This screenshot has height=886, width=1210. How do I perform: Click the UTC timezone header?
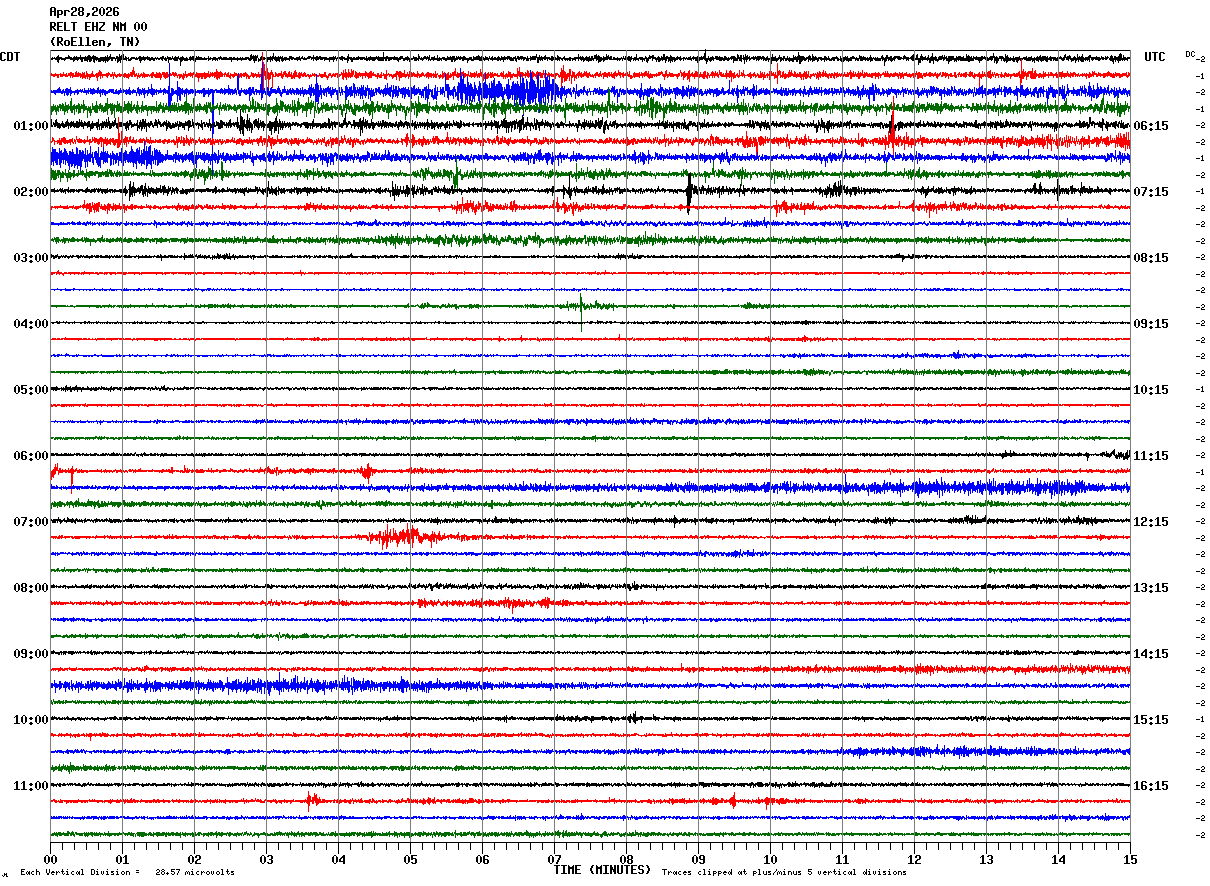1155,57
